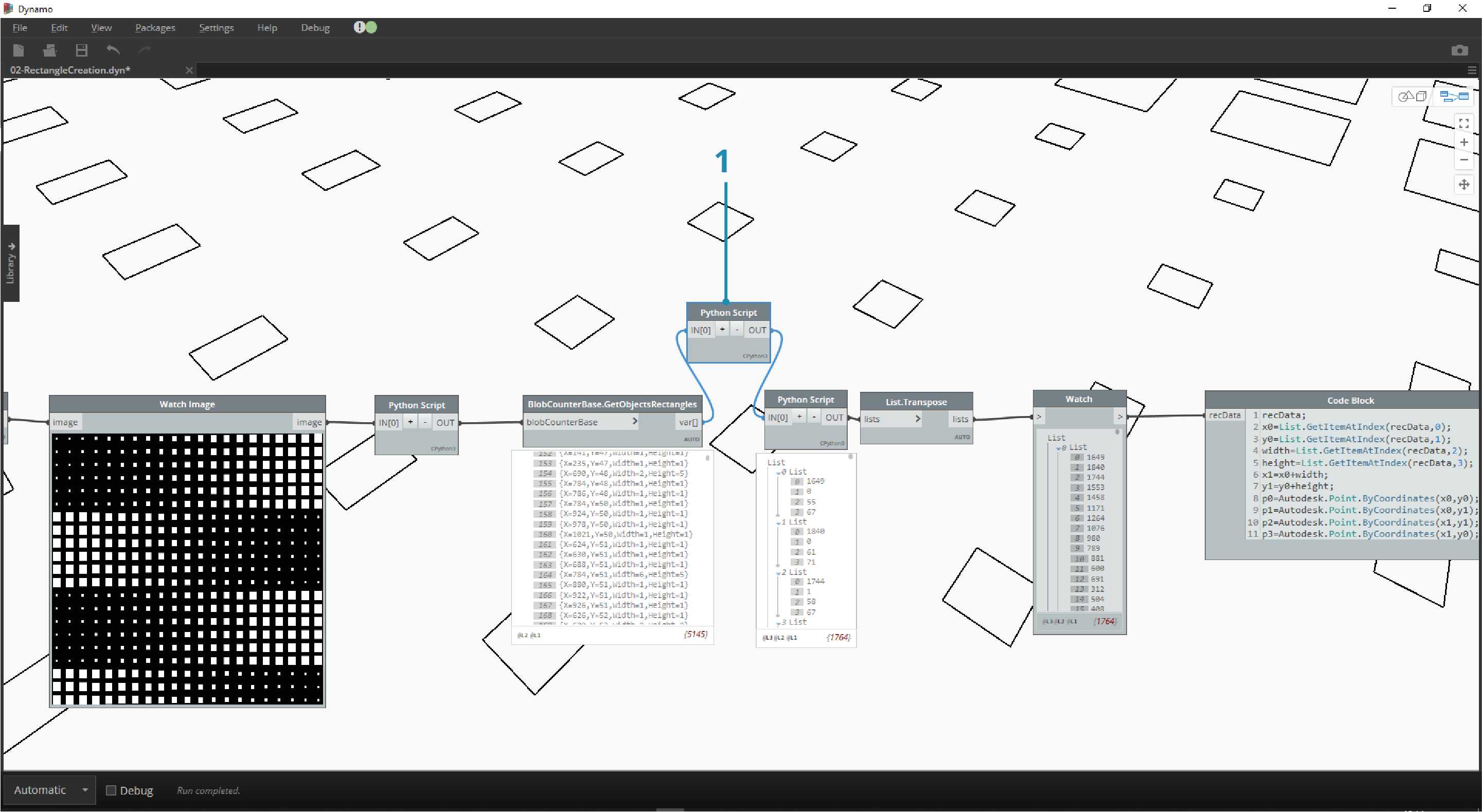Open the Automatic run mode dropdown
This screenshot has height=812, width=1482.
click(84, 789)
